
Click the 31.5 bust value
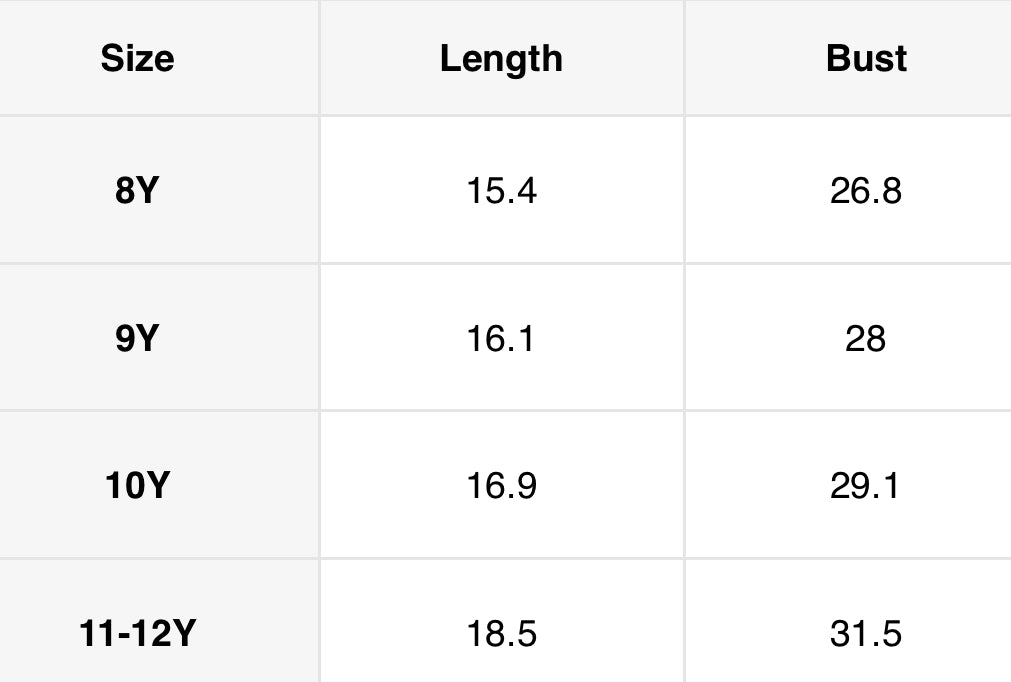coord(866,634)
